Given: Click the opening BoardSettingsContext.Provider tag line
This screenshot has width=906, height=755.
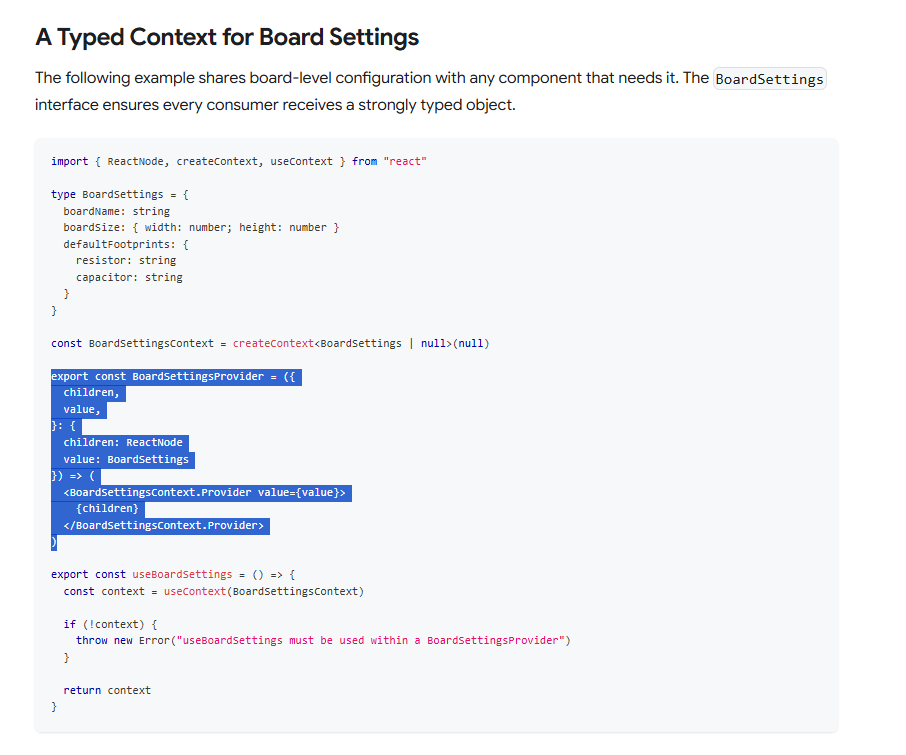Looking at the screenshot, I should tap(204, 492).
